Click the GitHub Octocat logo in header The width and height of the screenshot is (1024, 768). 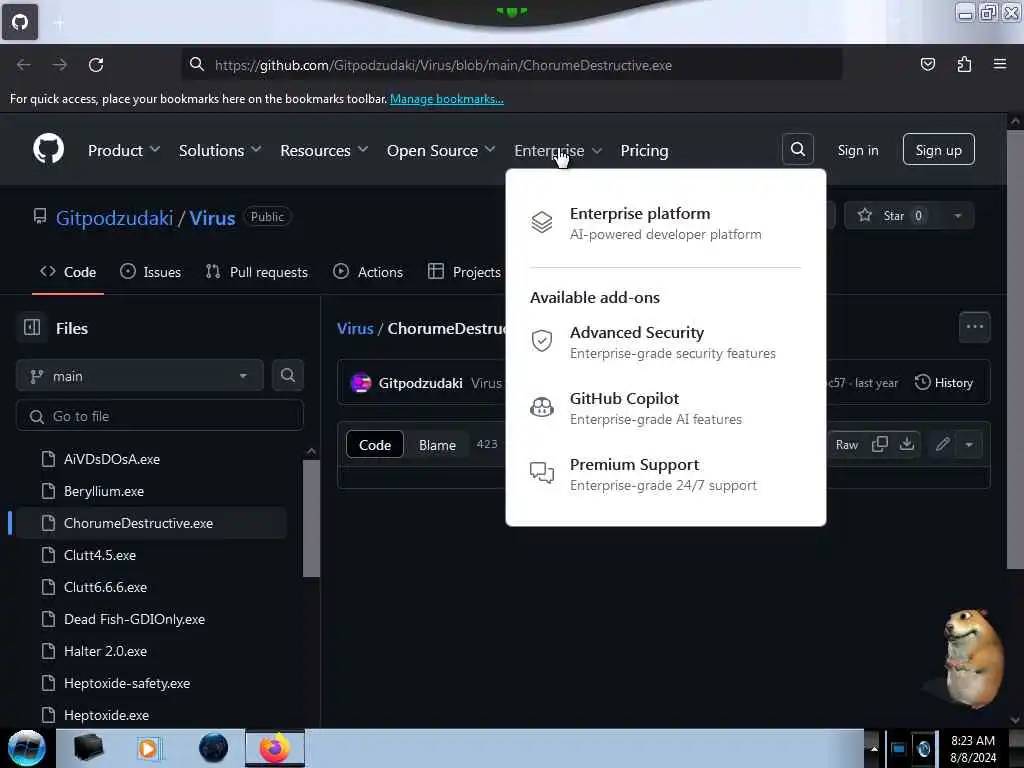(x=49, y=150)
